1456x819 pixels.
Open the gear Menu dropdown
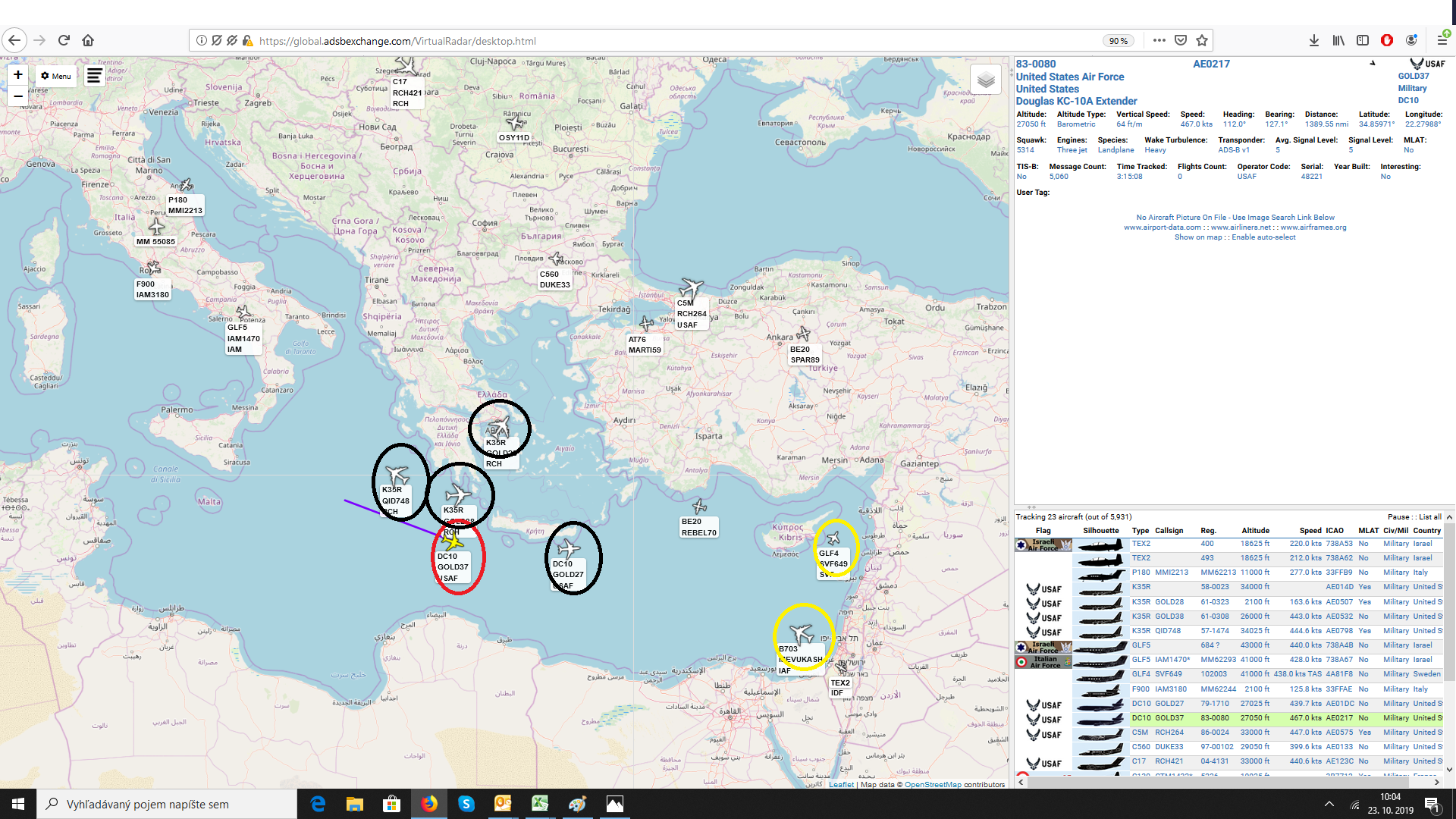pyautogui.click(x=56, y=76)
